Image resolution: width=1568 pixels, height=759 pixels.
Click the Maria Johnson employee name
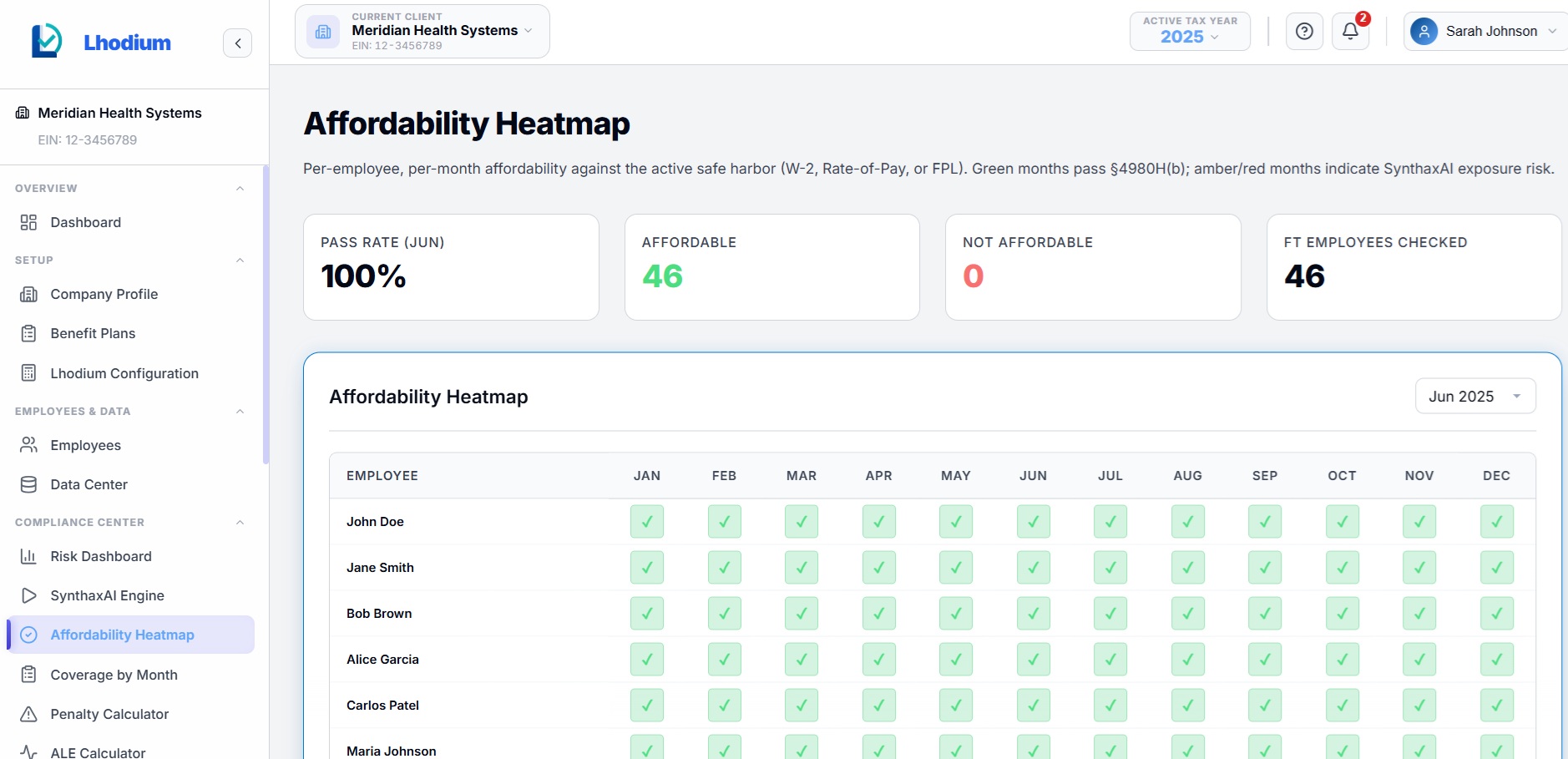(x=391, y=751)
